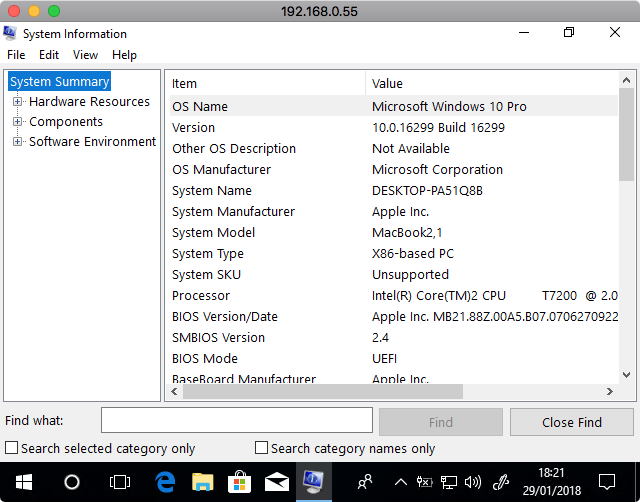The height and width of the screenshot is (502, 640).
Task: Minimize remote window yellow button
Action: tap(34, 11)
